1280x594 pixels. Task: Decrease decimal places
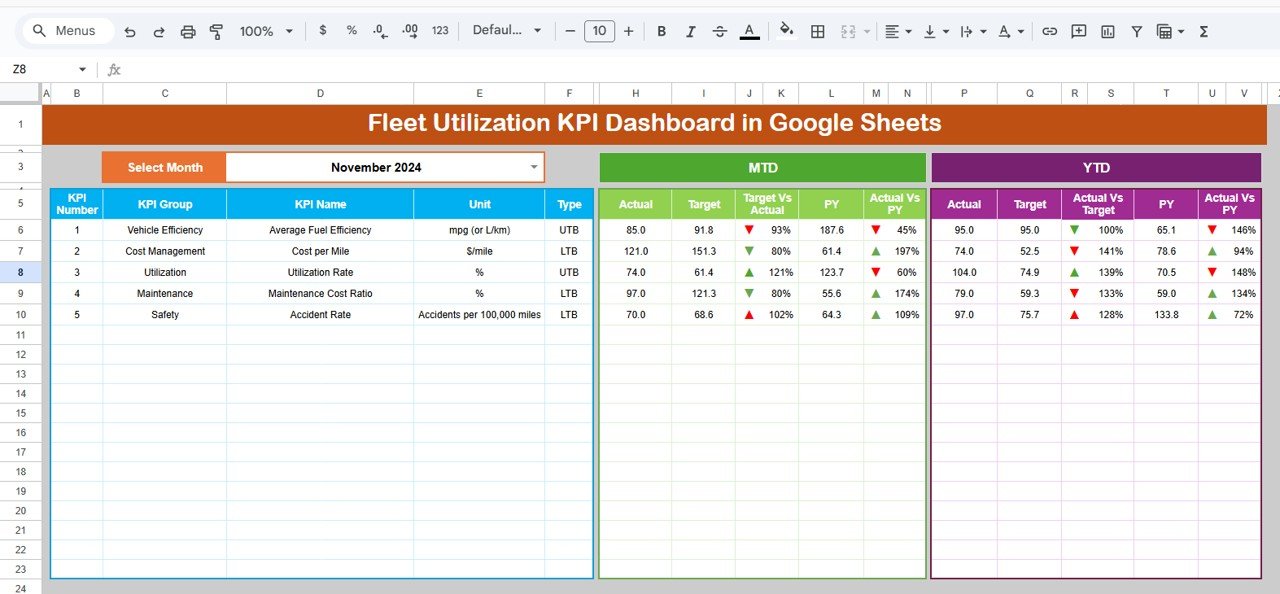(380, 31)
